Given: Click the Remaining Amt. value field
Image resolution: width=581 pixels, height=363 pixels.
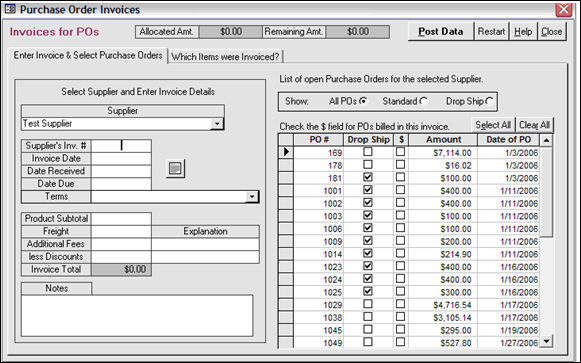Looking at the screenshot, I should click(x=358, y=32).
